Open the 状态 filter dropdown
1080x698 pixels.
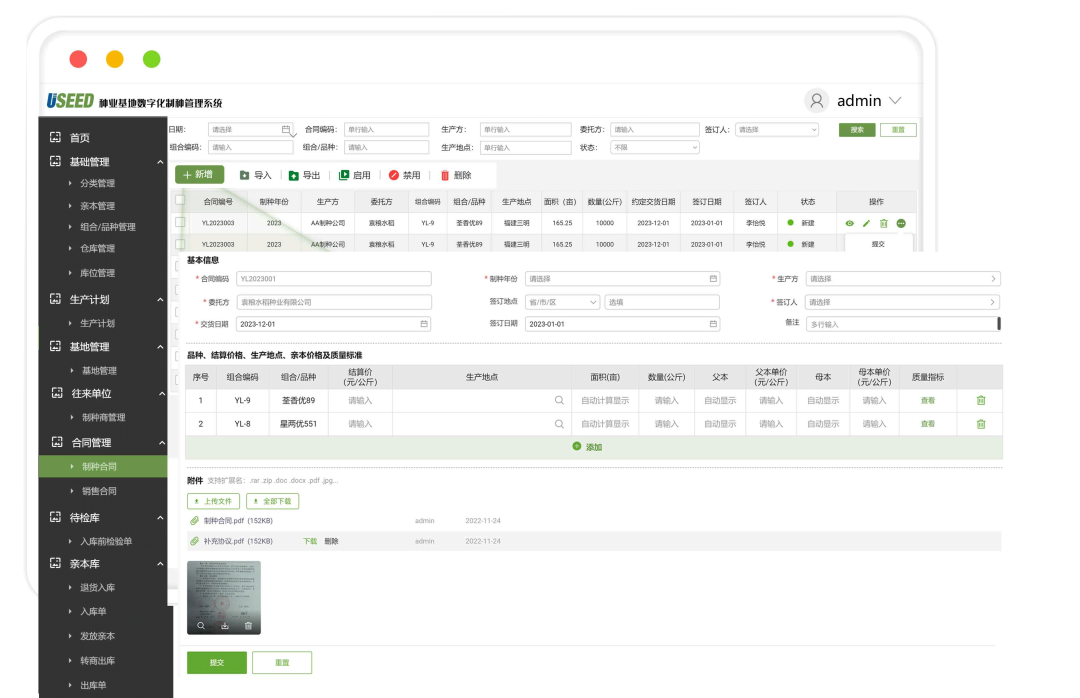pos(655,147)
